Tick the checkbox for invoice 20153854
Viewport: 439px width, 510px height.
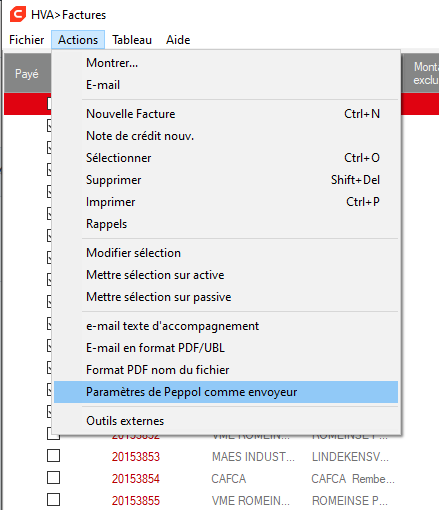[53, 478]
